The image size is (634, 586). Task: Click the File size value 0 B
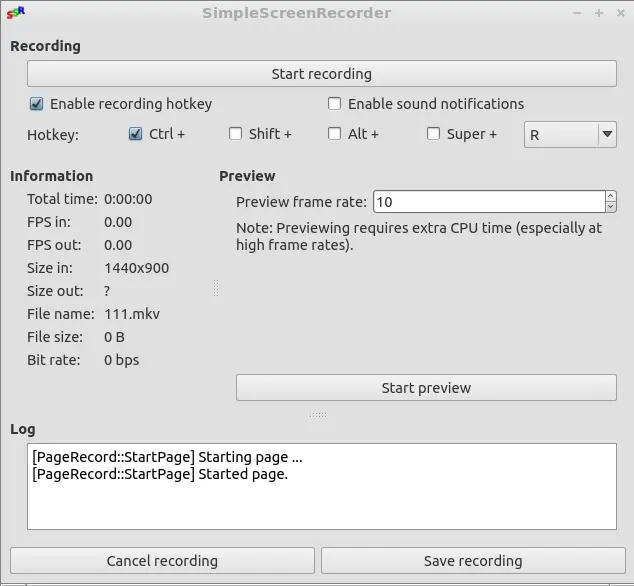click(x=114, y=337)
